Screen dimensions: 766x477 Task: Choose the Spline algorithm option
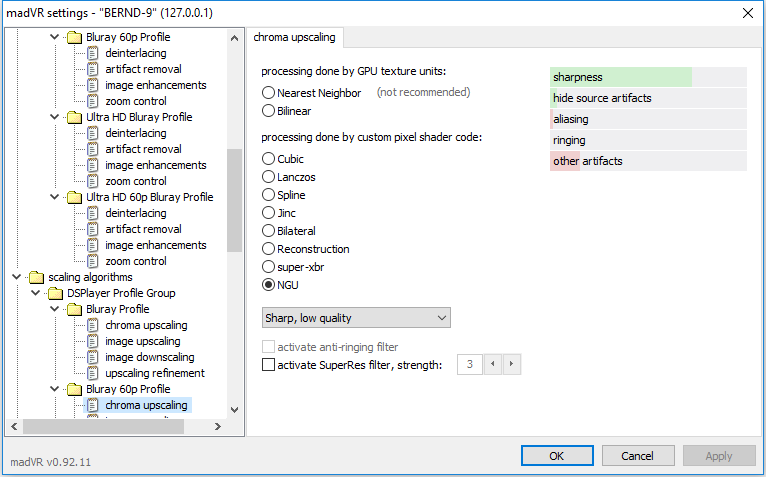[268, 195]
